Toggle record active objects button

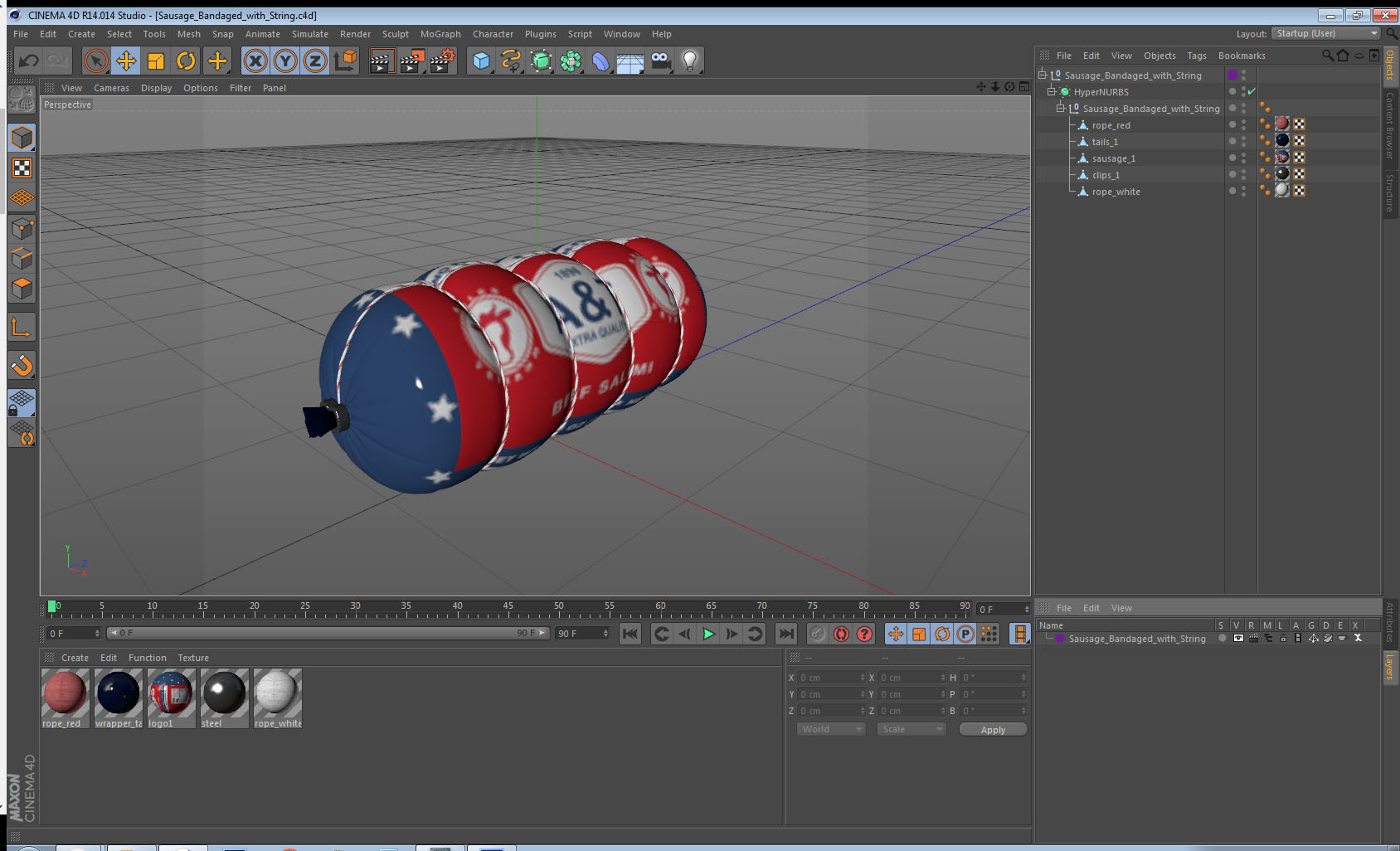coord(817,634)
